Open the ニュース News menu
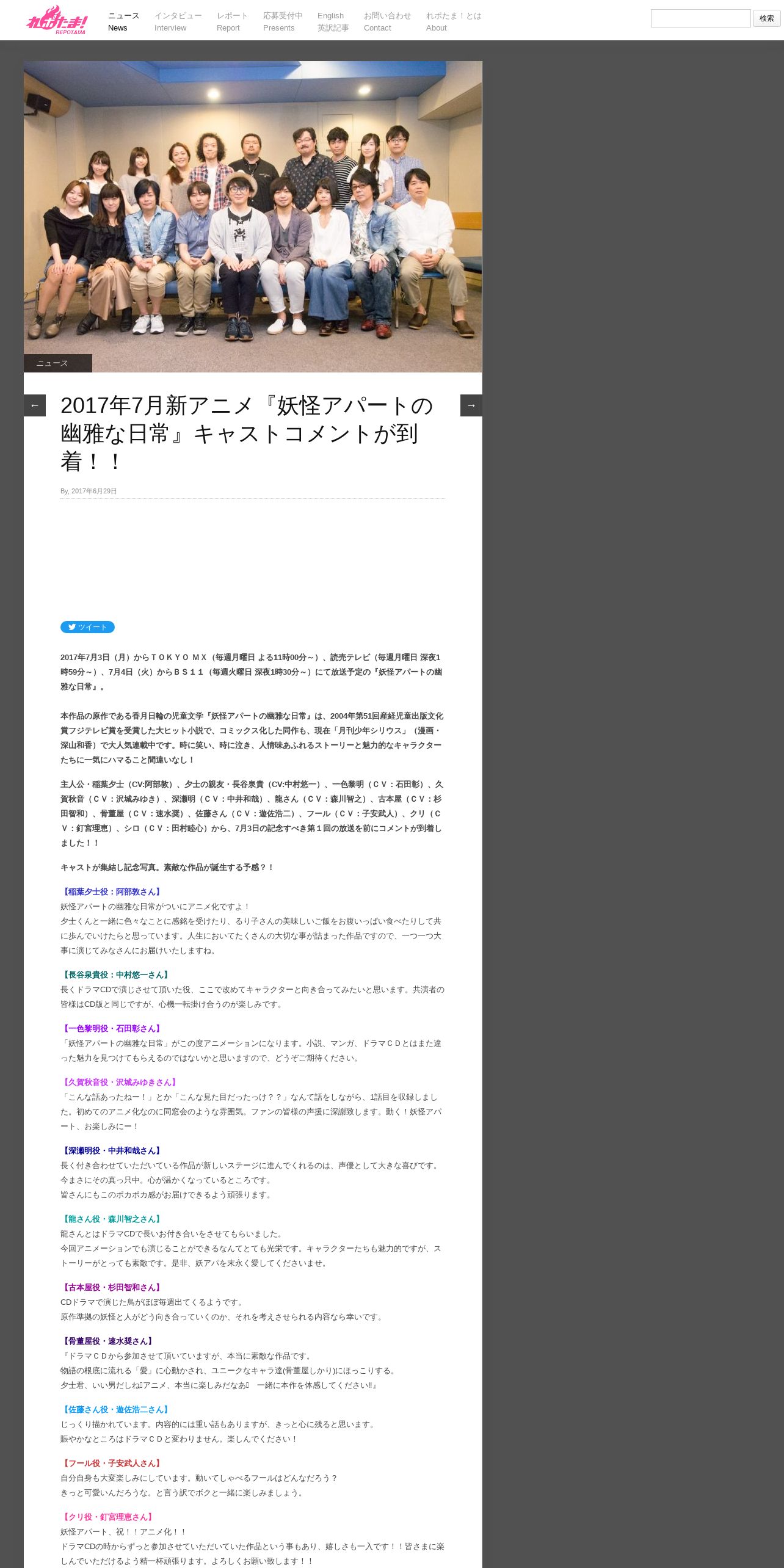 tap(123, 21)
